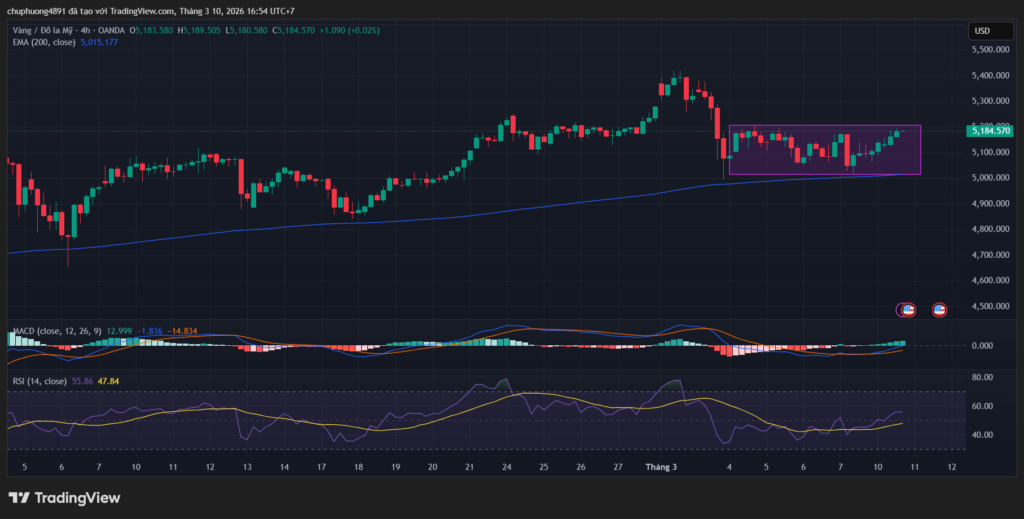Click the TradingView wordmark text at bottom
Screen dimensions: 1024x519
(x=77, y=498)
